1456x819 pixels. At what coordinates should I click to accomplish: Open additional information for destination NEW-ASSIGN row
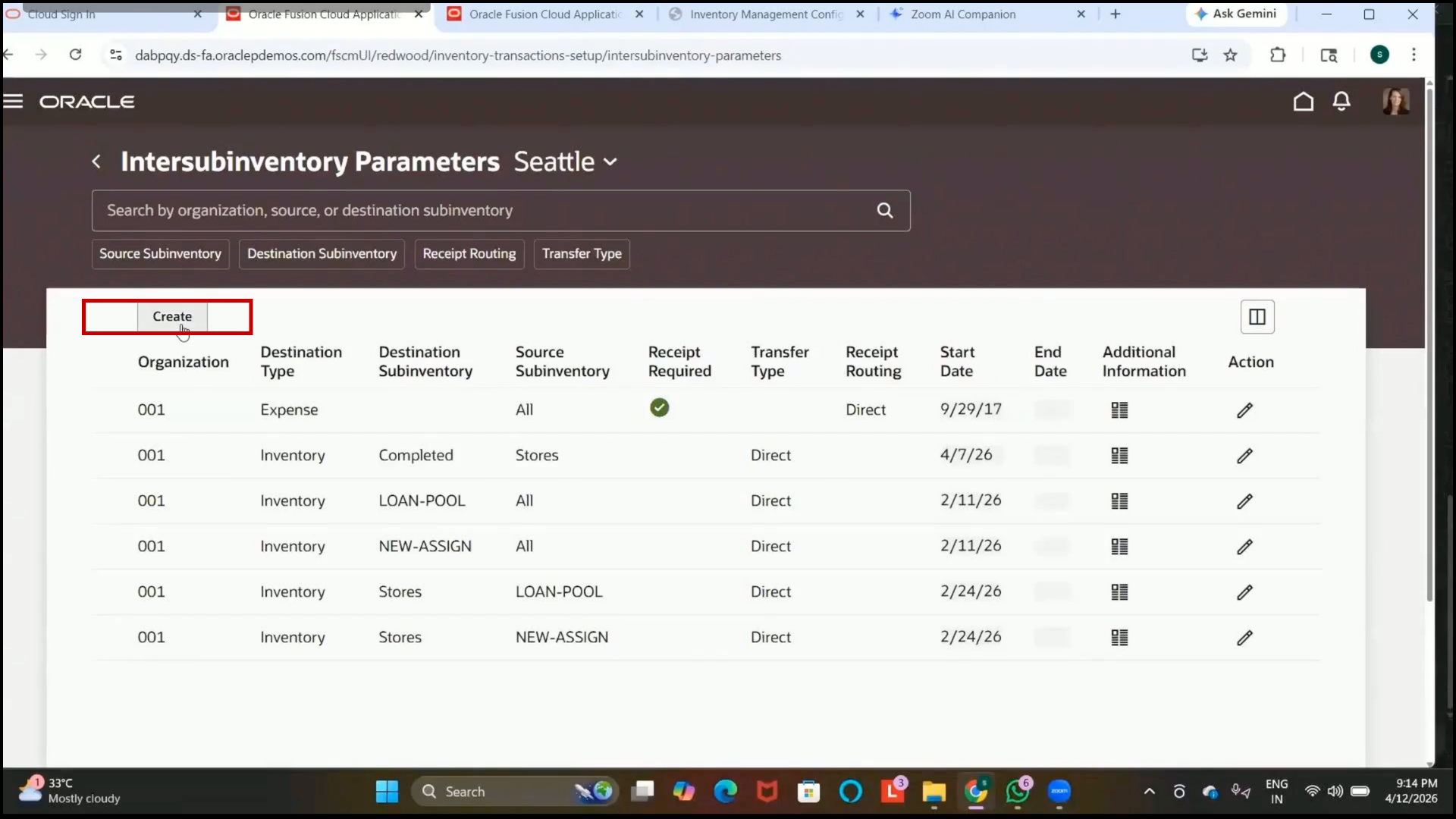pos(1119,547)
